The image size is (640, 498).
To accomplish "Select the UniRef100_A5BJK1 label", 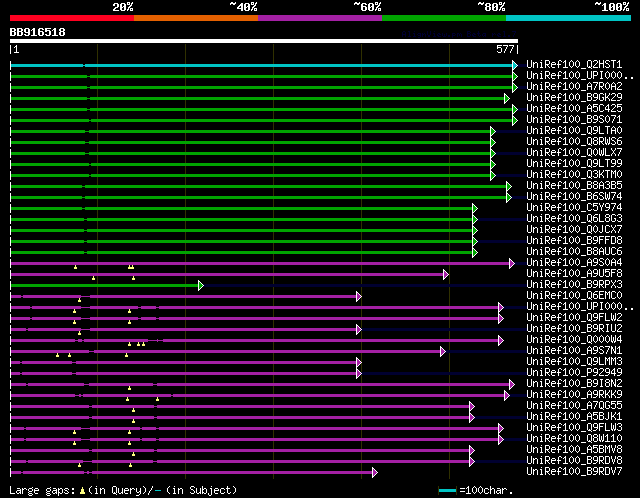I will tap(574, 417).
